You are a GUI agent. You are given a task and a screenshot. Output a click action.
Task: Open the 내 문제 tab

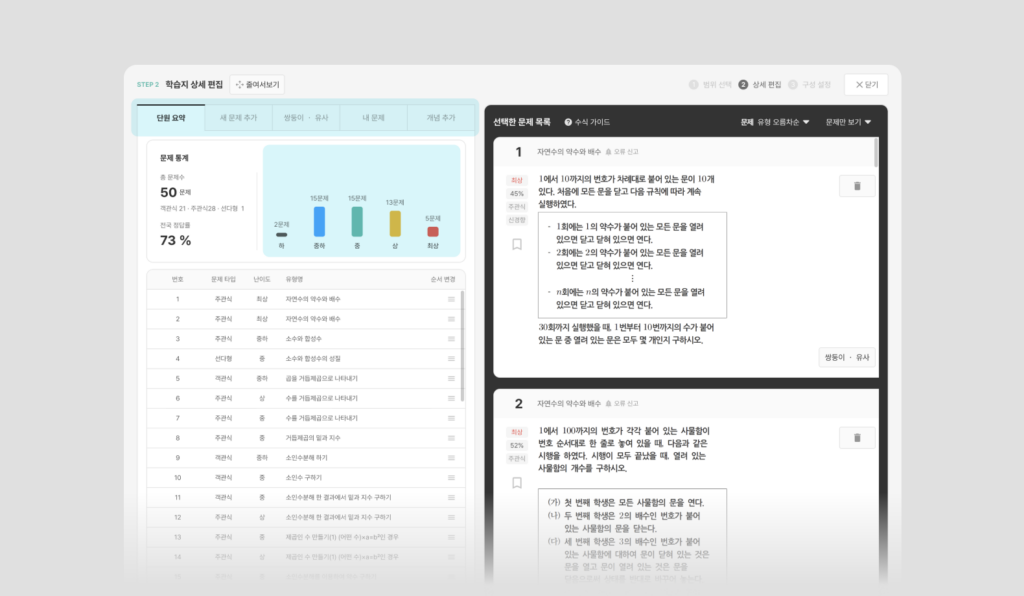click(x=374, y=118)
